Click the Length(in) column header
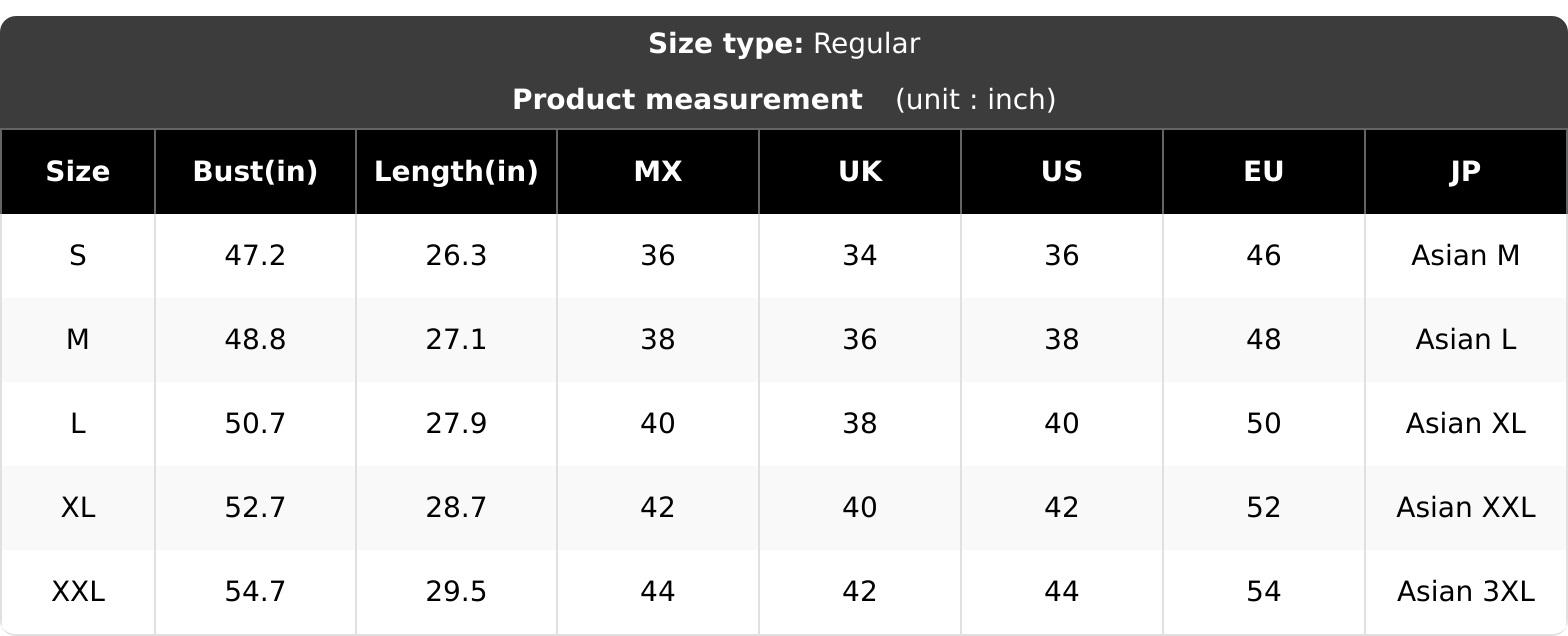Viewport: 1568px width, 636px height. pos(456,172)
